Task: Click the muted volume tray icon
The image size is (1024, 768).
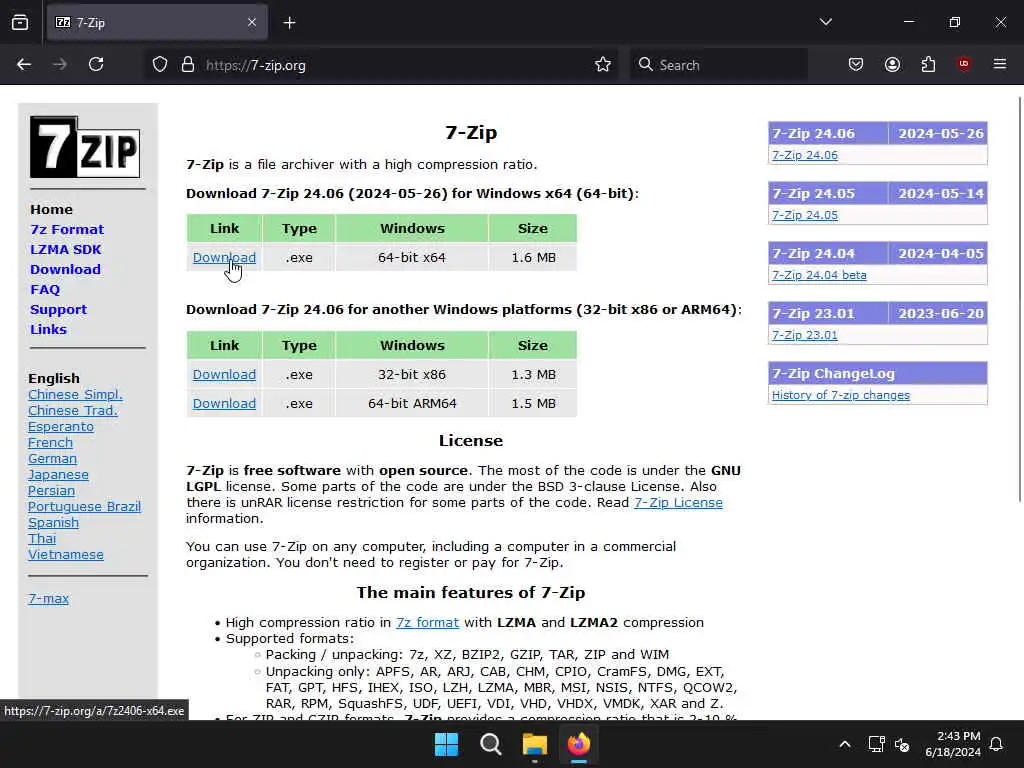Action: (902, 744)
